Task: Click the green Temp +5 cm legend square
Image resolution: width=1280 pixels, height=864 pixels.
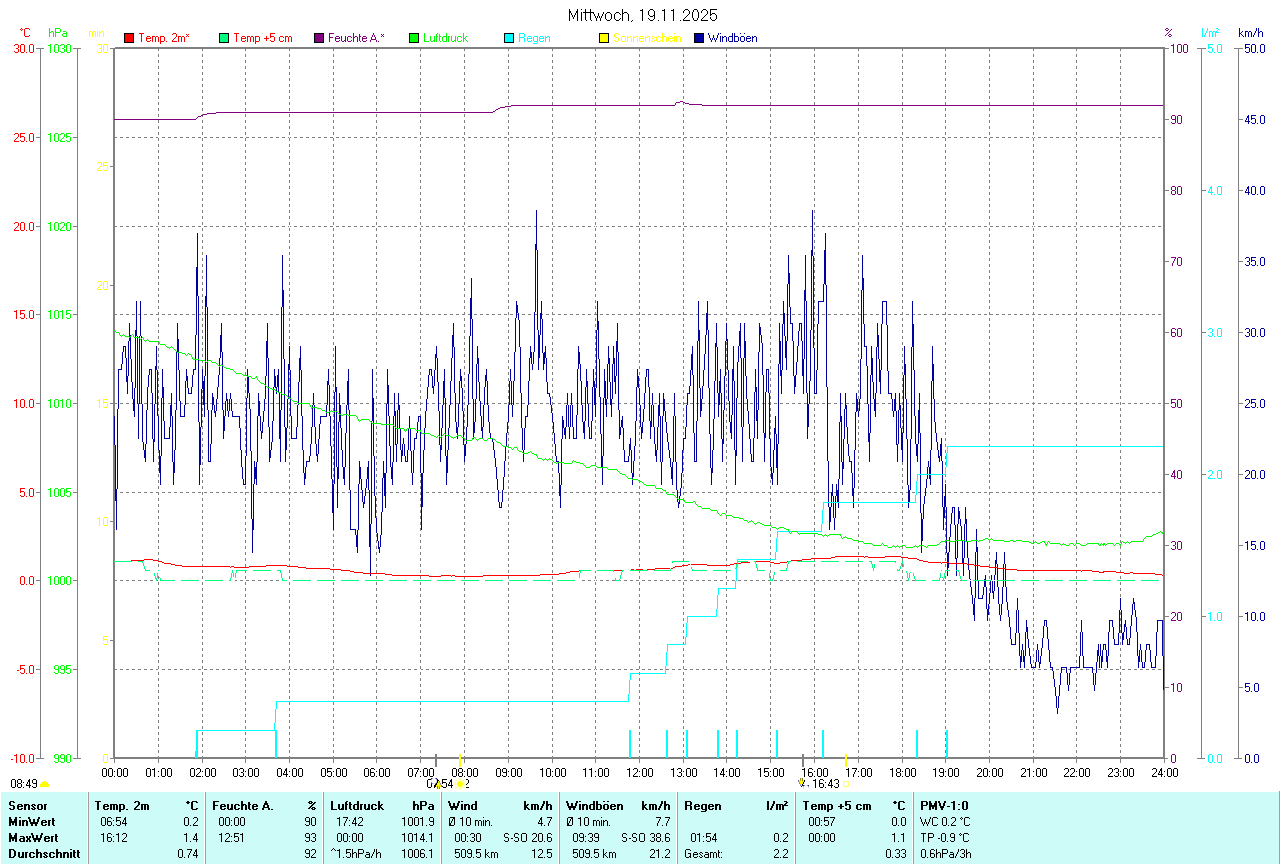Action: 224,38
